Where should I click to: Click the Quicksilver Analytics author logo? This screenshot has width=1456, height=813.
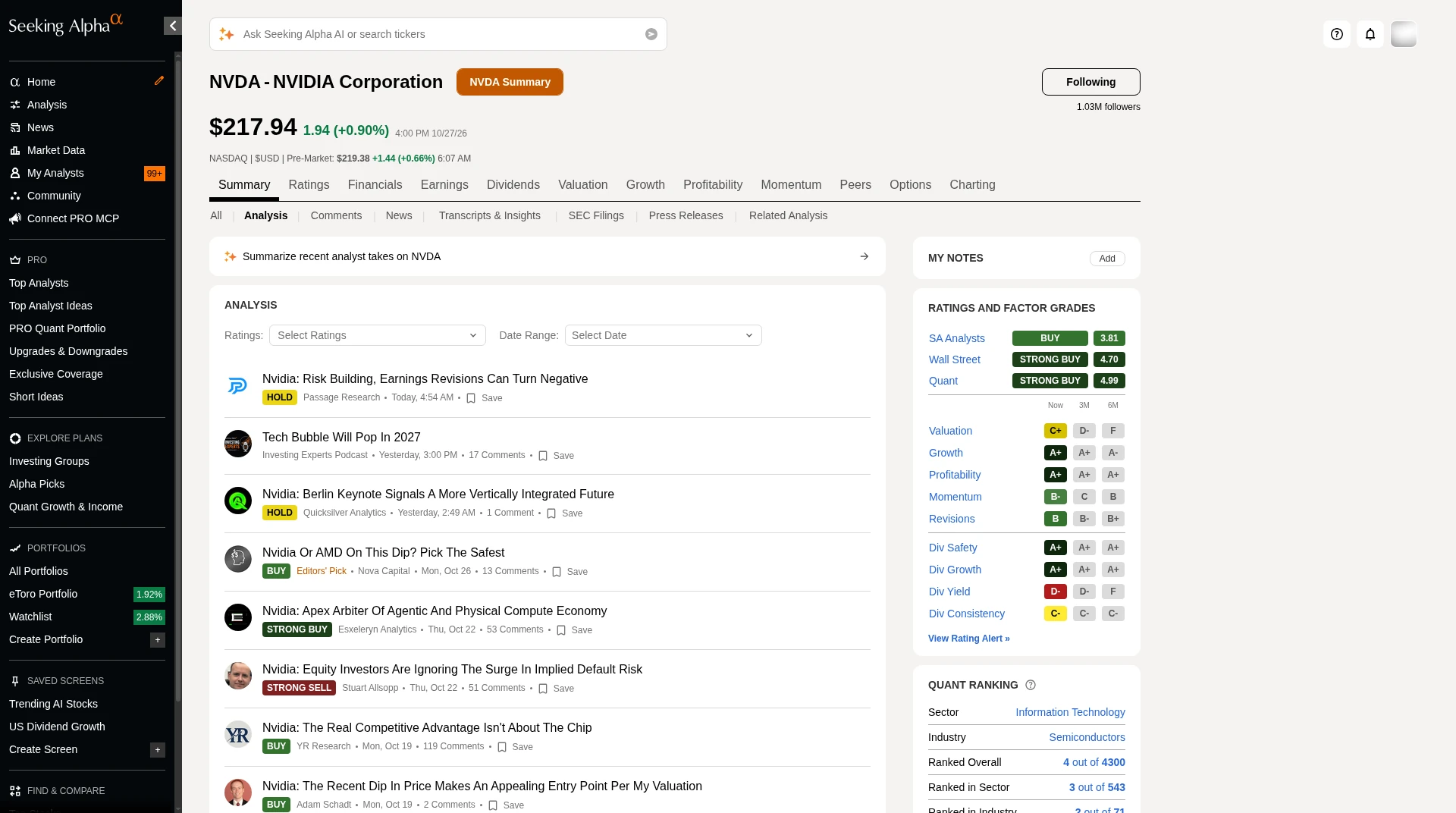coord(238,501)
